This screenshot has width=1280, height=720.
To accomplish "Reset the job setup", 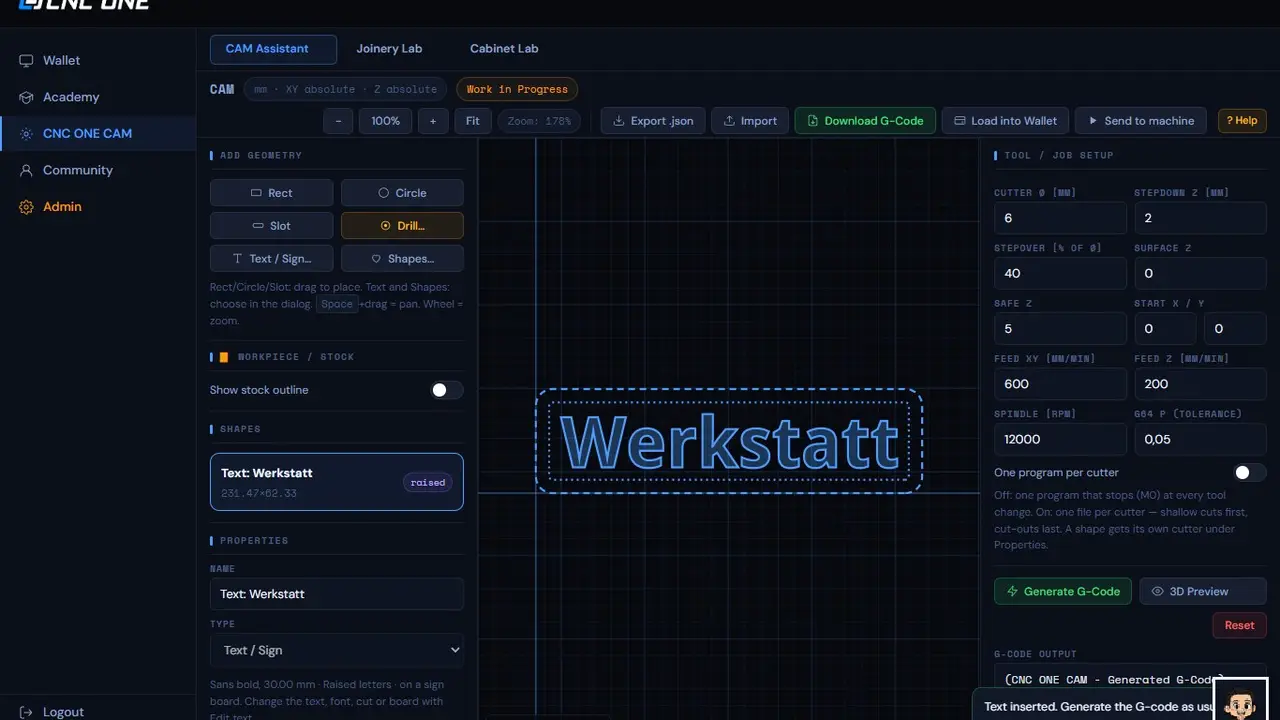I will 1239,625.
